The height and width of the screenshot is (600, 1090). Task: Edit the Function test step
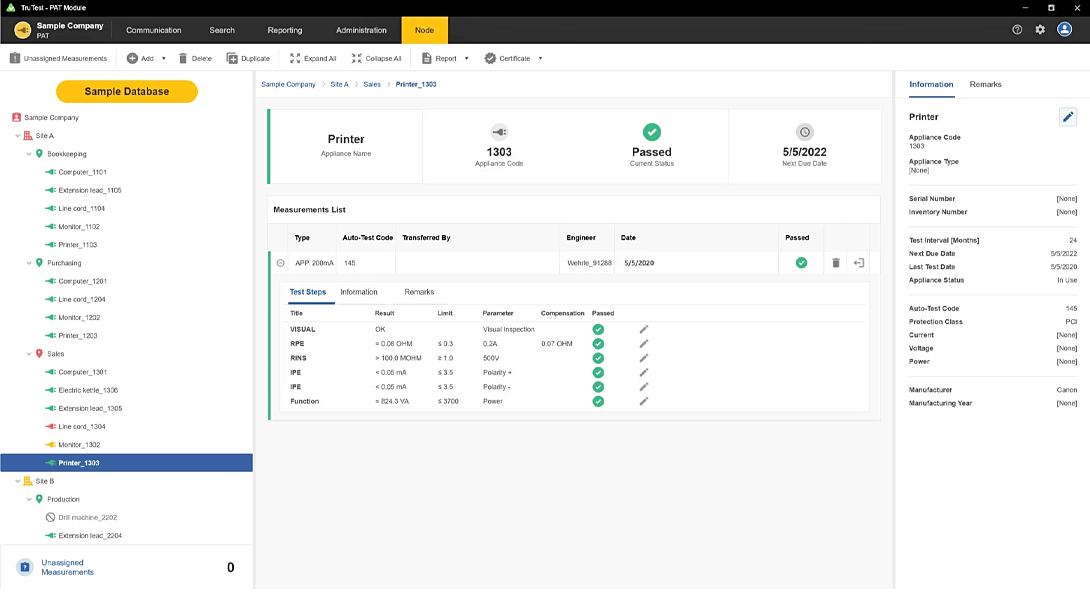[644, 401]
